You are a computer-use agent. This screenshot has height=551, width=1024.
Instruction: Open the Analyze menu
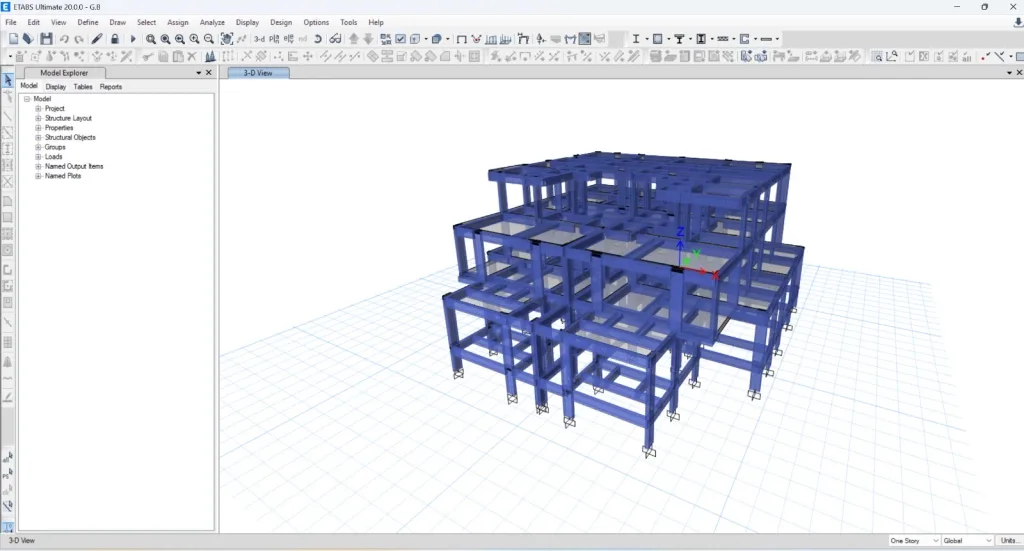(212, 22)
